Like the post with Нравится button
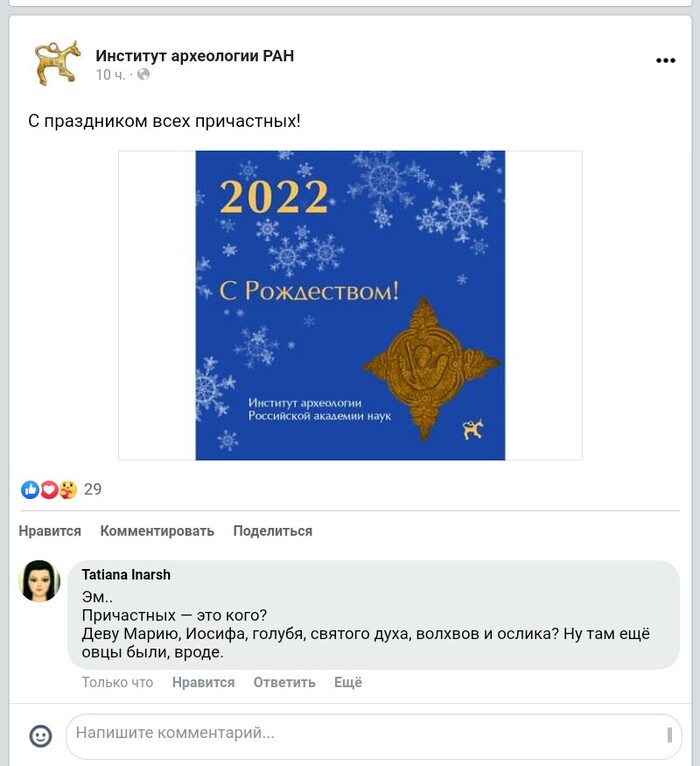 pyautogui.click(x=50, y=531)
